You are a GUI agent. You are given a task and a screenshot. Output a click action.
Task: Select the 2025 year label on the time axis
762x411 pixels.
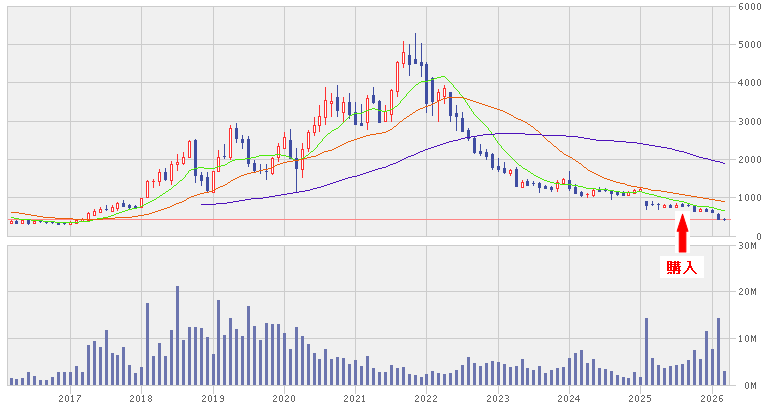[x=640, y=399]
